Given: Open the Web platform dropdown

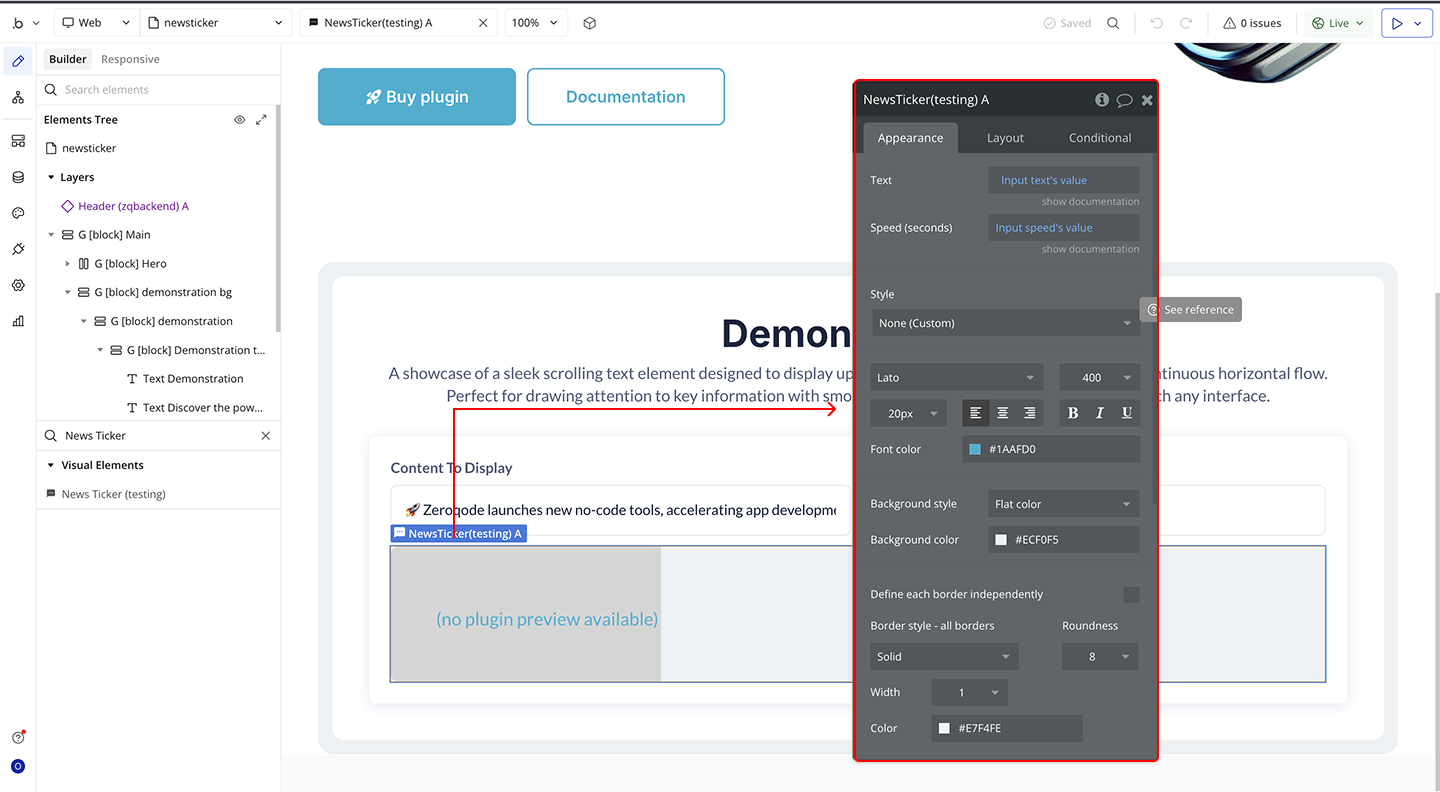Looking at the screenshot, I should click(x=95, y=23).
